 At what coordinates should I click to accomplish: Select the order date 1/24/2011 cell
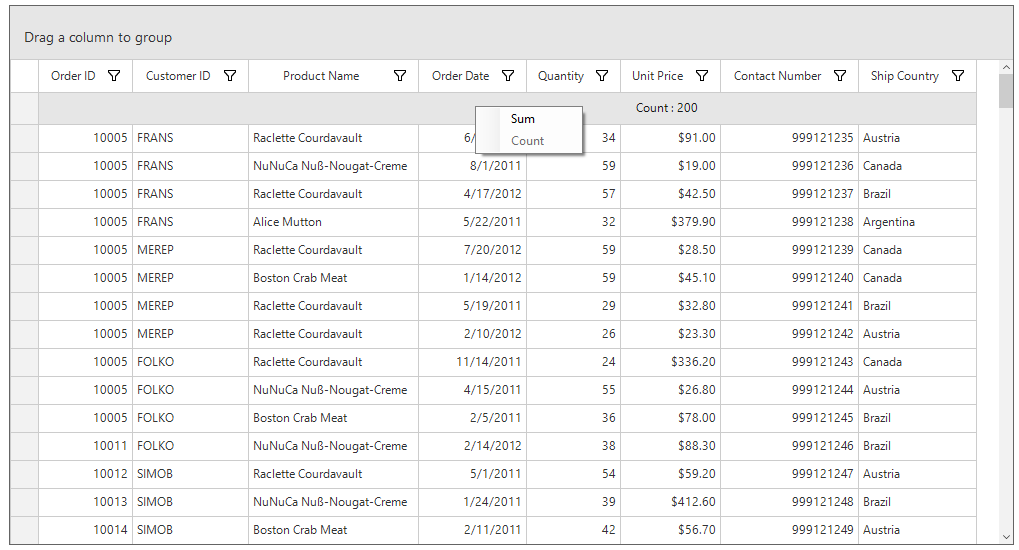coord(472,502)
